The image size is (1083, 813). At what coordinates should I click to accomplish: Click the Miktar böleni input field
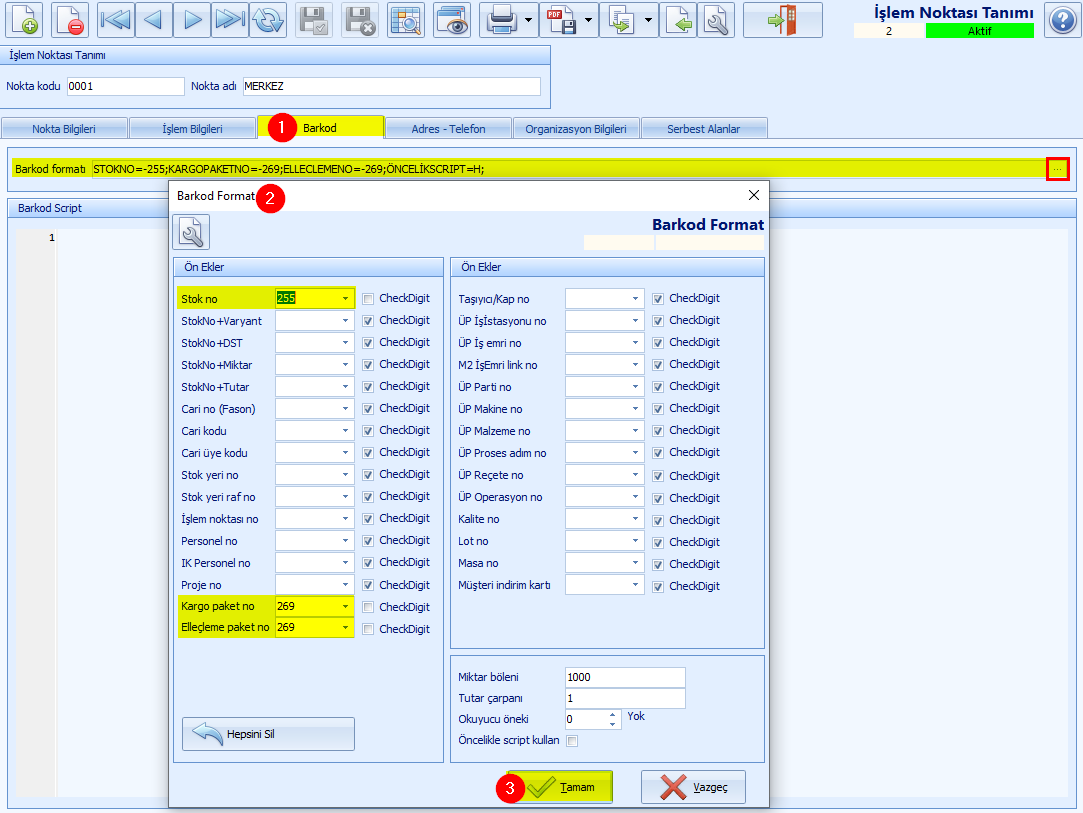[624, 677]
